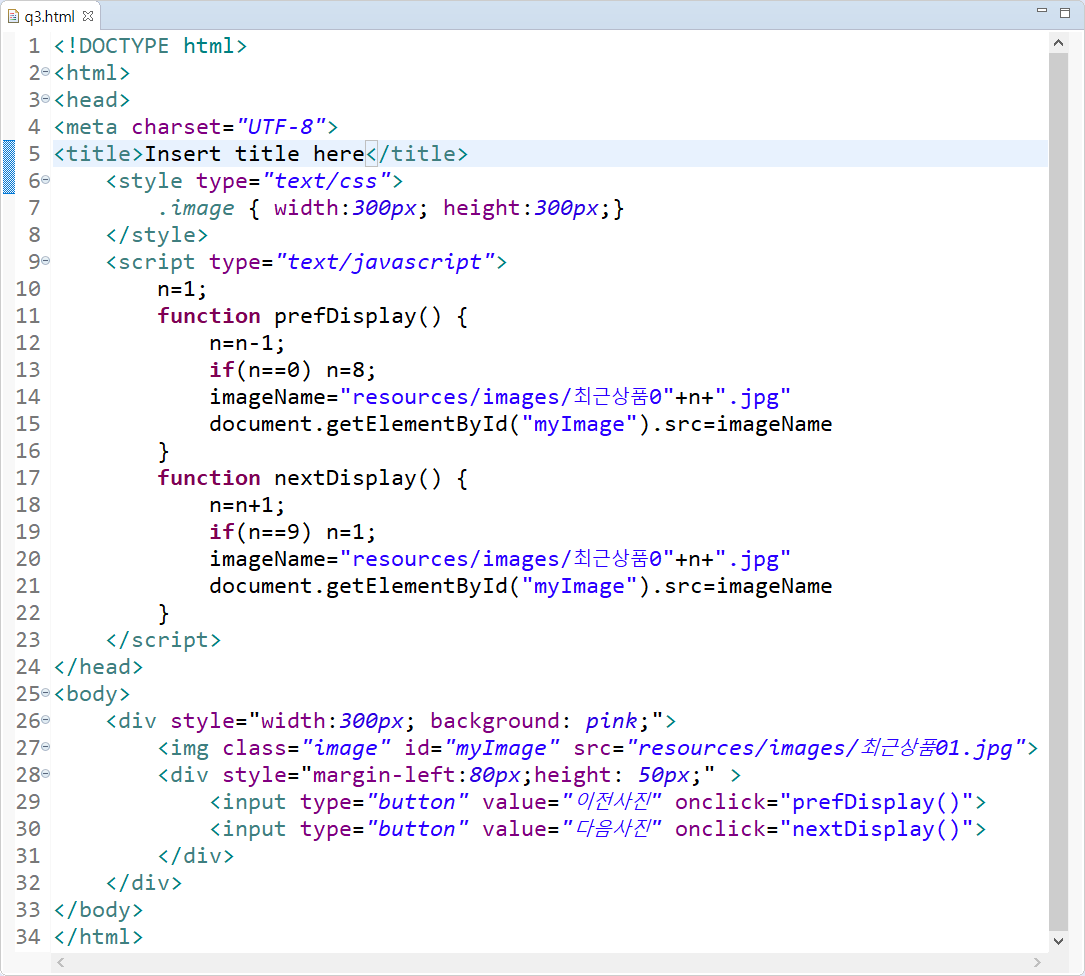This screenshot has width=1085, height=976.
Task: Click the closing style tag on line 8
Action: (157, 235)
